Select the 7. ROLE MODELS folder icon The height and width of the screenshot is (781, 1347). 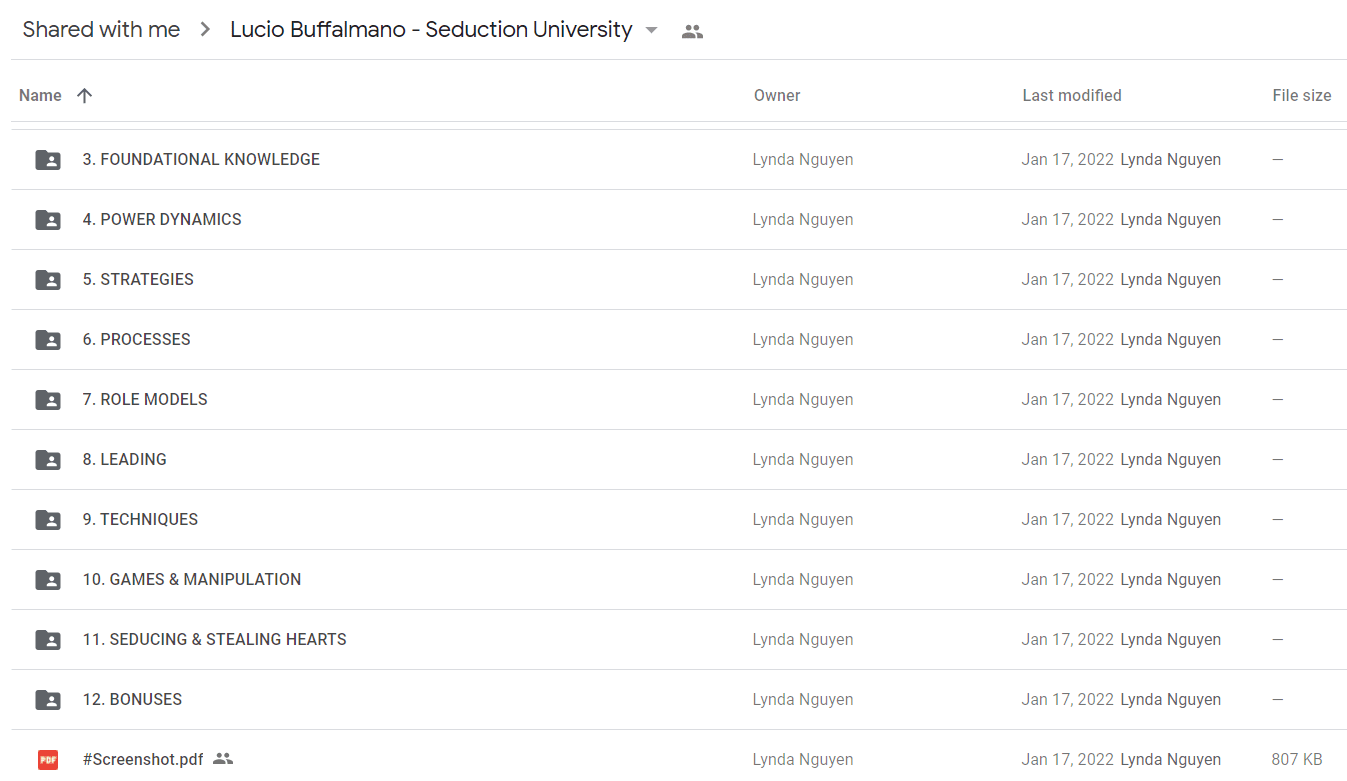tap(48, 400)
